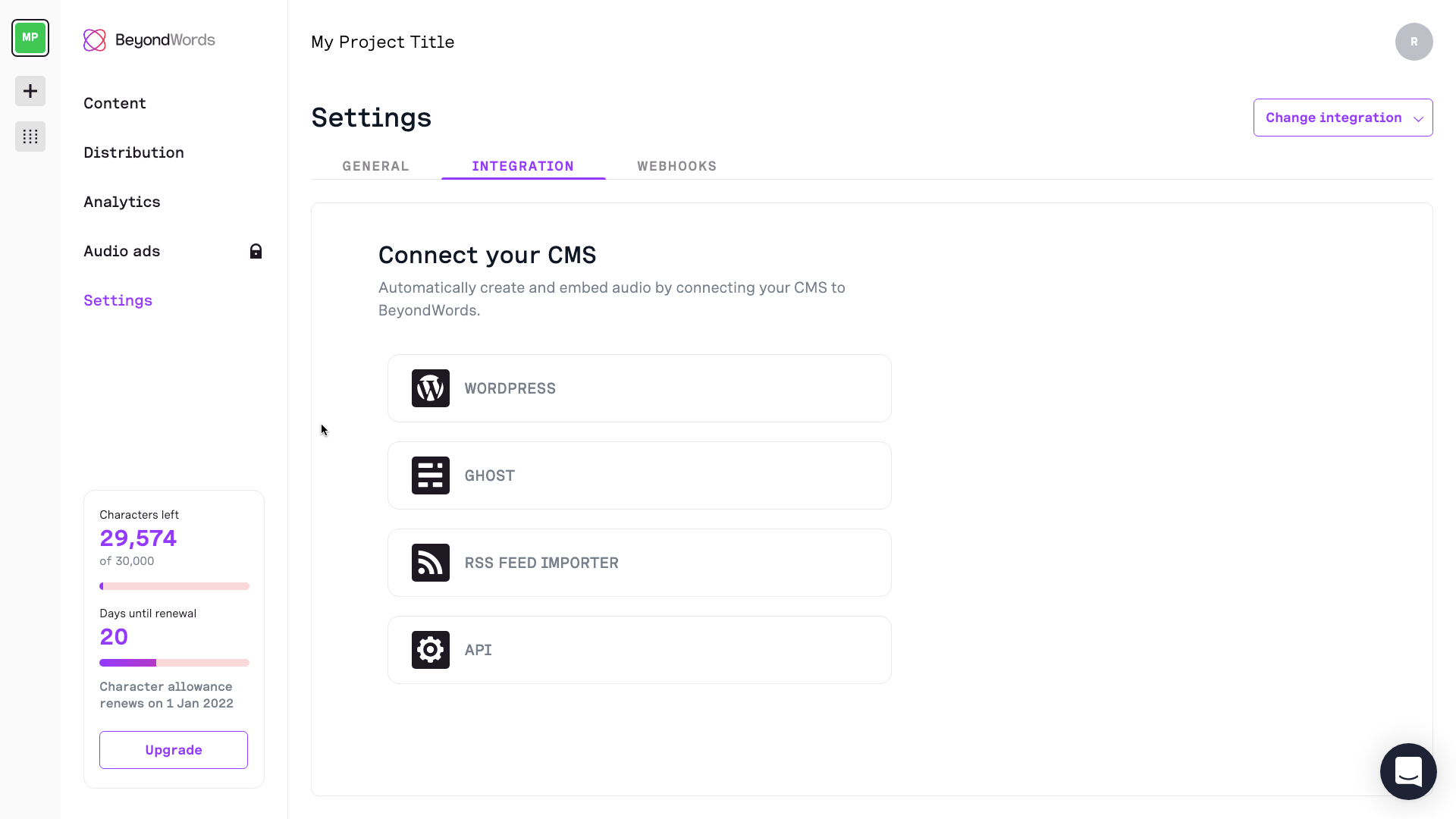Click the lock icon beside Audio ads
The width and height of the screenshot is (1456, 819).
pos(256,251)
